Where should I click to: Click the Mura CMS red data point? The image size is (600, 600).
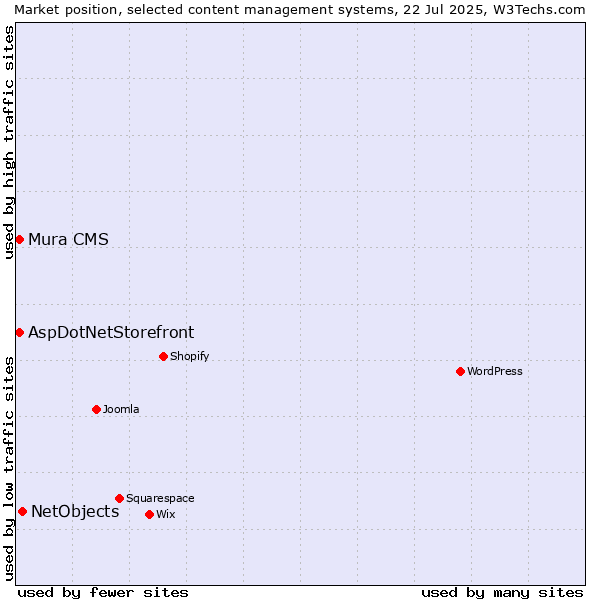tap(20, 240)
